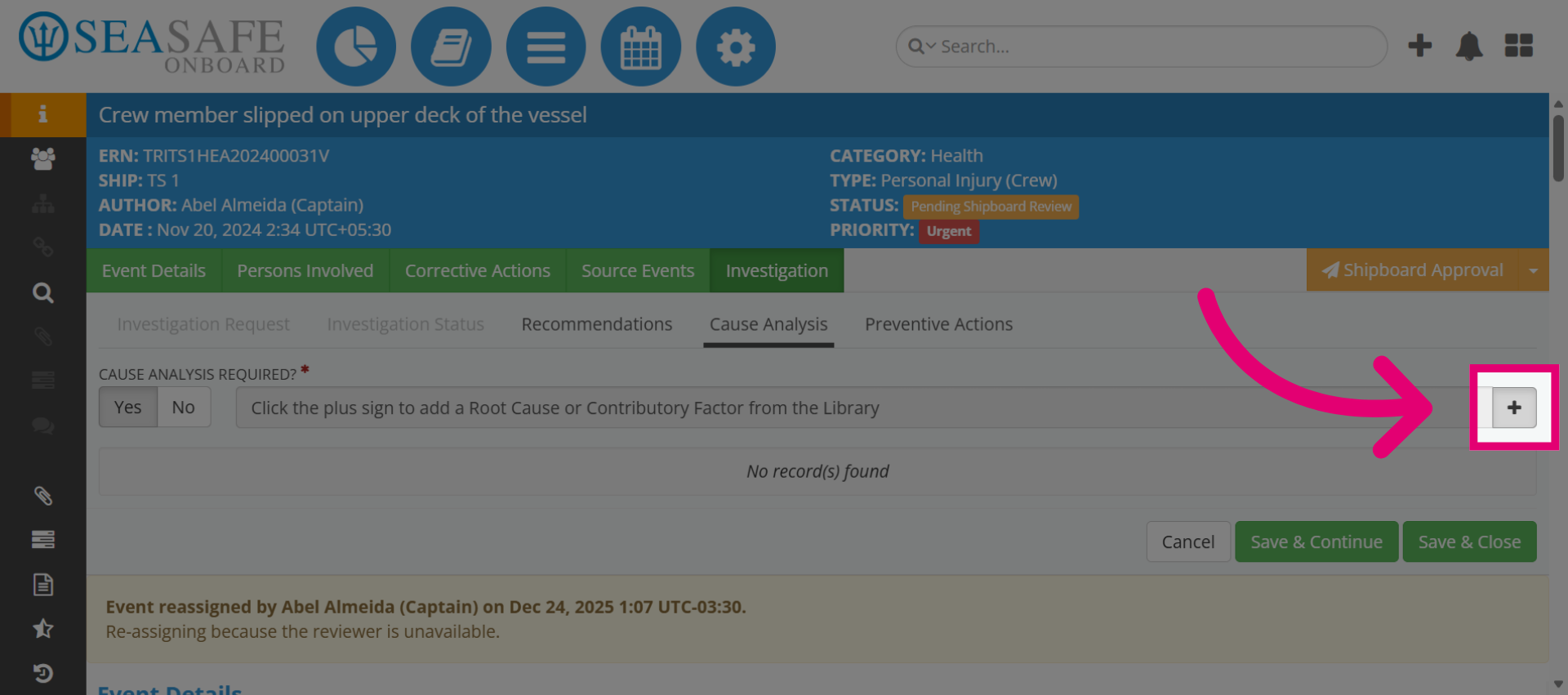The height and width of the screenshot is (695, 1568).
Task: Click the Urgent priority badge
Action: 948,231
